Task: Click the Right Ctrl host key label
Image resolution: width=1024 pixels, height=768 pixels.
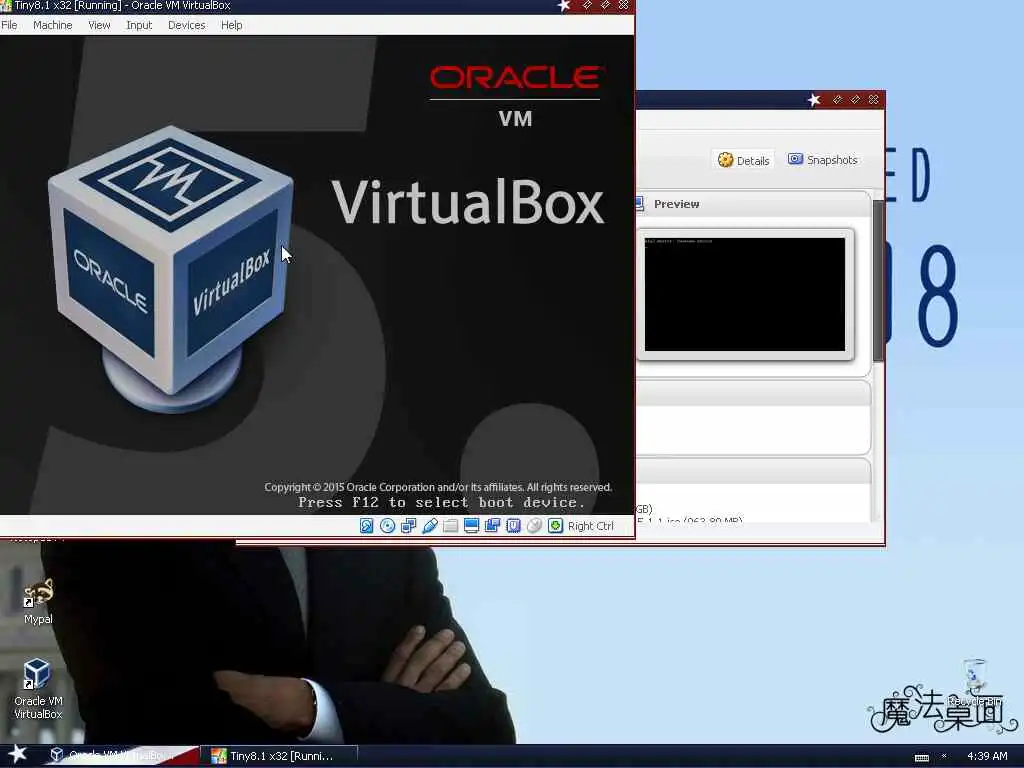Action: point(590,526)
